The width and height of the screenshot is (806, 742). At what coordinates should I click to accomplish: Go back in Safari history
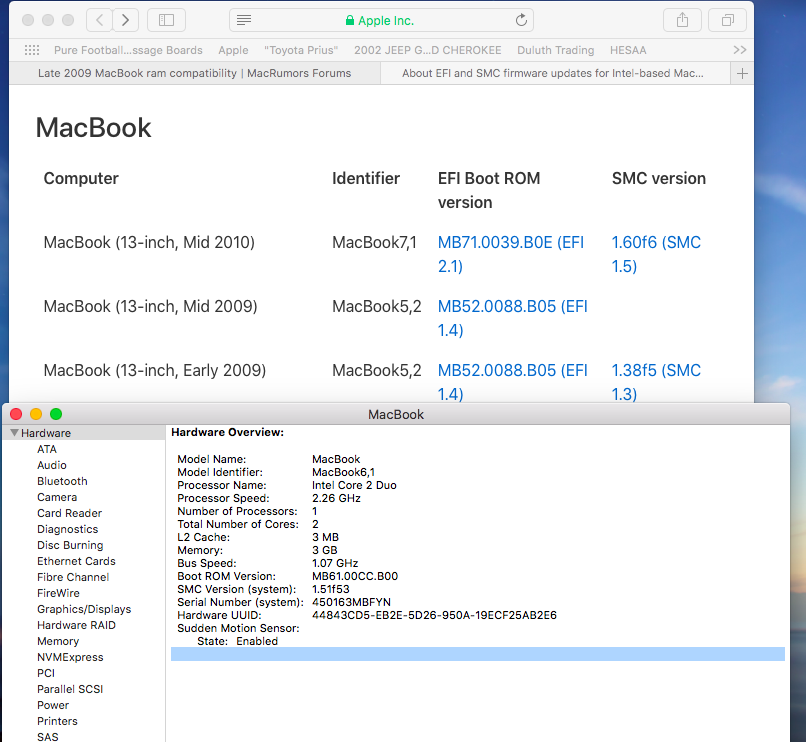coord(100,20)
